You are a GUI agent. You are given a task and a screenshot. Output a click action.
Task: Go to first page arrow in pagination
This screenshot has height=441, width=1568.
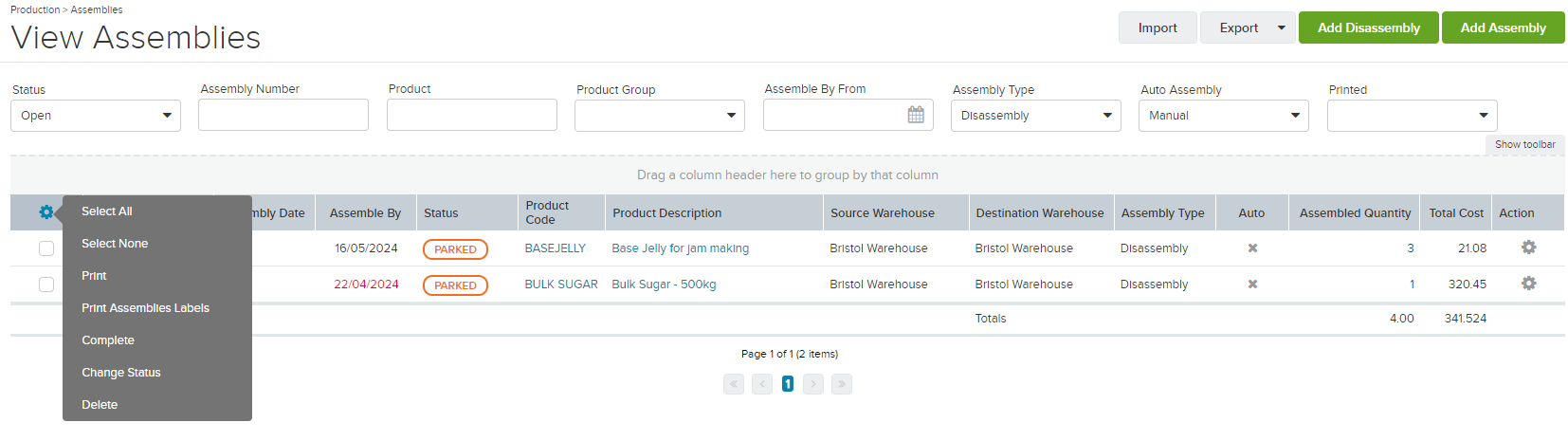pos(734,384)
